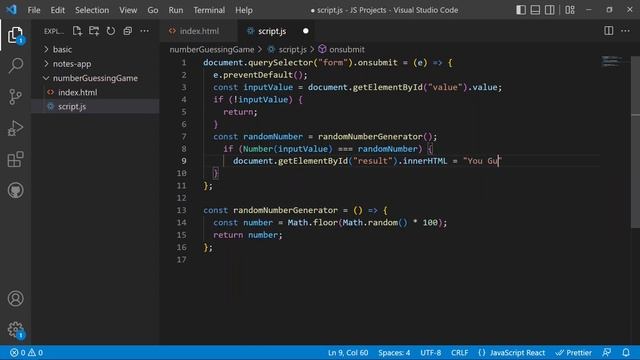The image size is (640, 360).
Task: Click Math.floor on line 14
Action: click(313, 222)
